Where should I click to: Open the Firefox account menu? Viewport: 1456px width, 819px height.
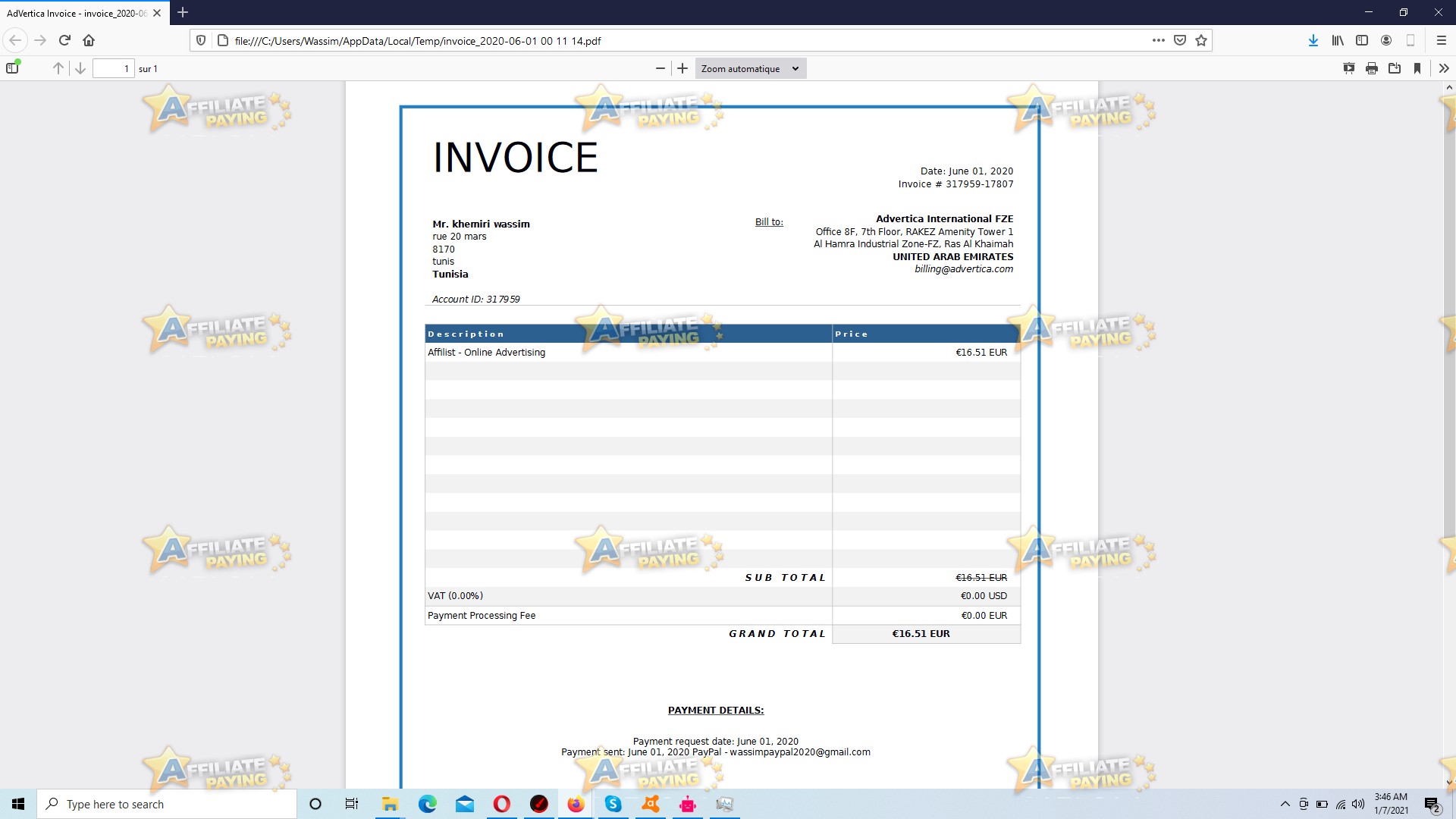[x=1386, y=40]
